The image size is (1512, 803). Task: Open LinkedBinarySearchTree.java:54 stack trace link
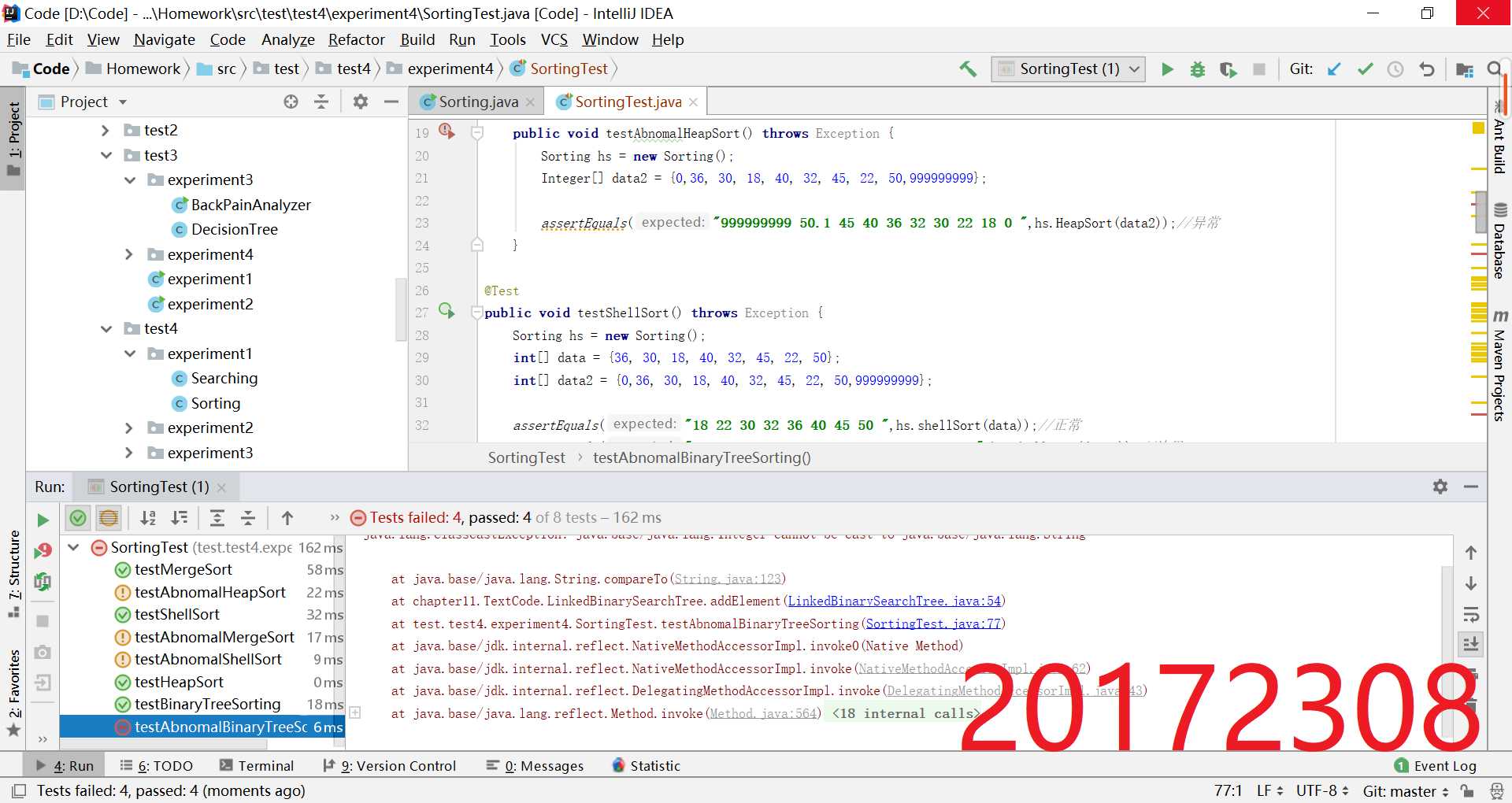point(894,601)
